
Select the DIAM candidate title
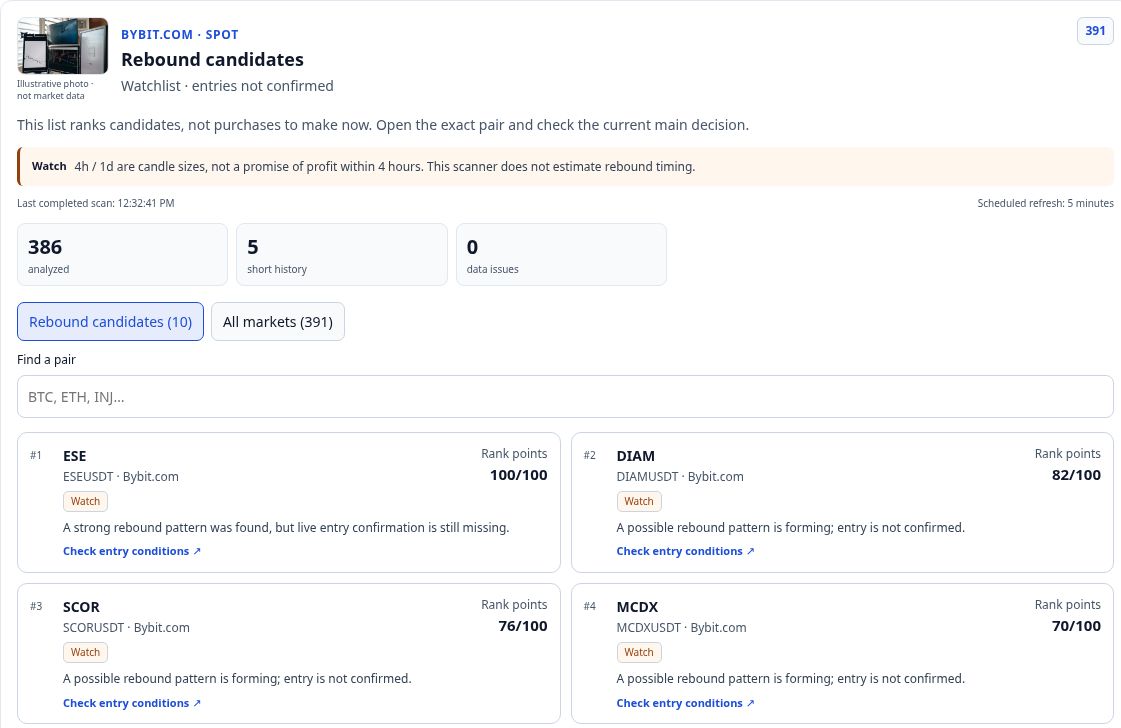pyautogui.click(x=636, y=456)
